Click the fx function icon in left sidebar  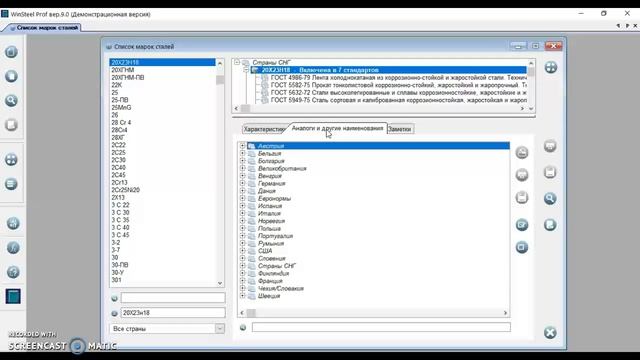(x=13, y=248)
